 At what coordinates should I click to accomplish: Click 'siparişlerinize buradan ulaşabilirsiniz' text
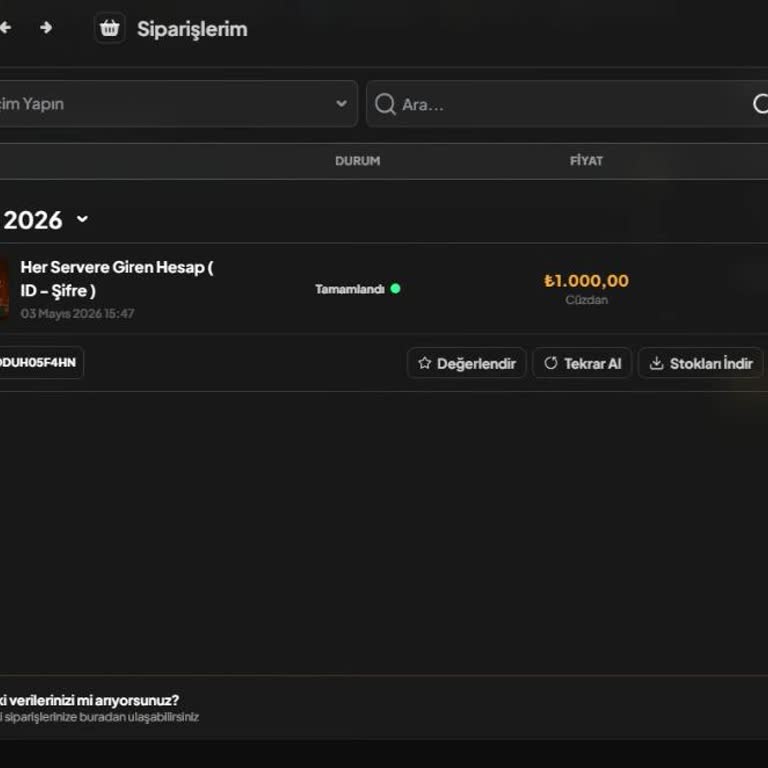[100, 717]
